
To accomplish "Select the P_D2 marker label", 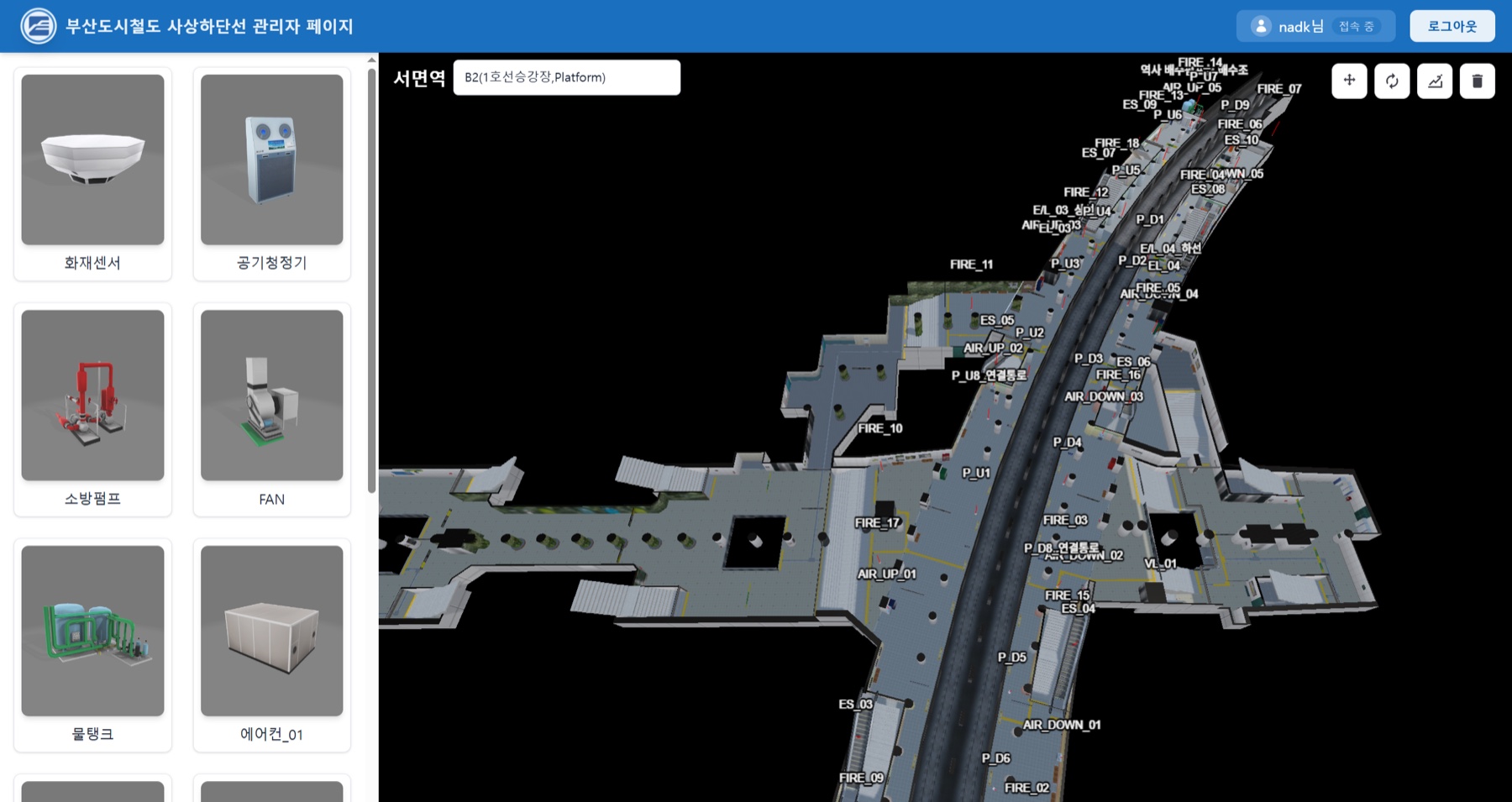I will 1132,260.
